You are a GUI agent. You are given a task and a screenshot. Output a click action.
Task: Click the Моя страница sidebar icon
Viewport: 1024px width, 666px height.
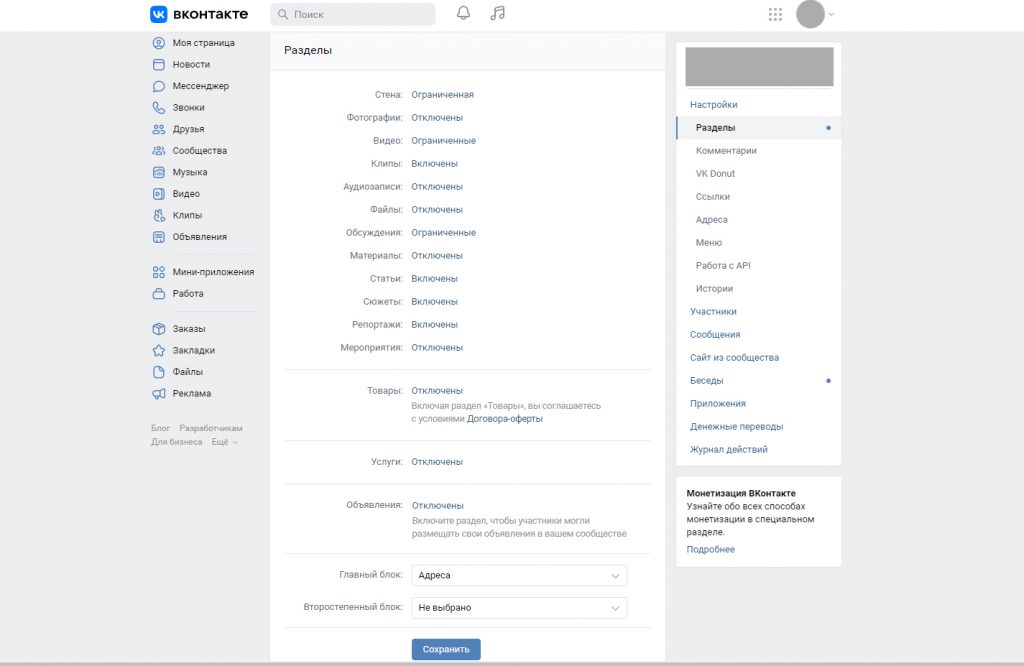click(x=159, y=43)
